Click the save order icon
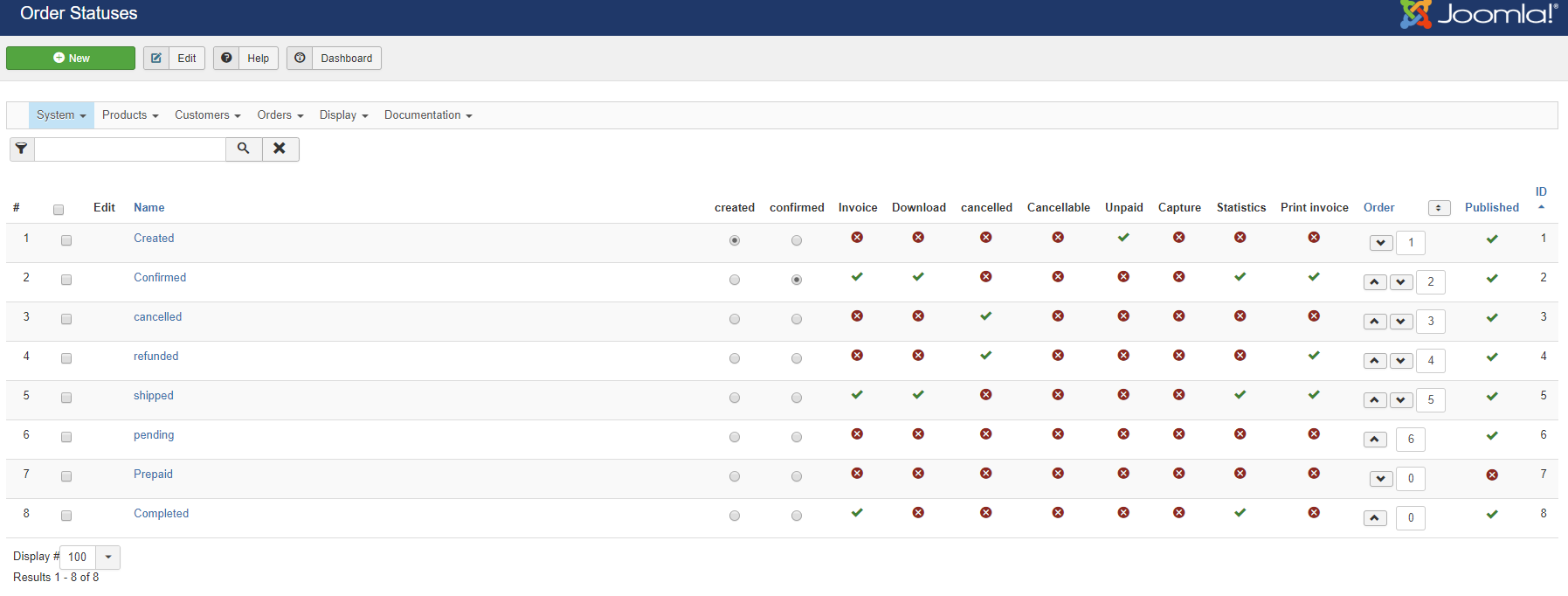Image resolution: width=1568 pixels, height=596 pixels. 1439,208
